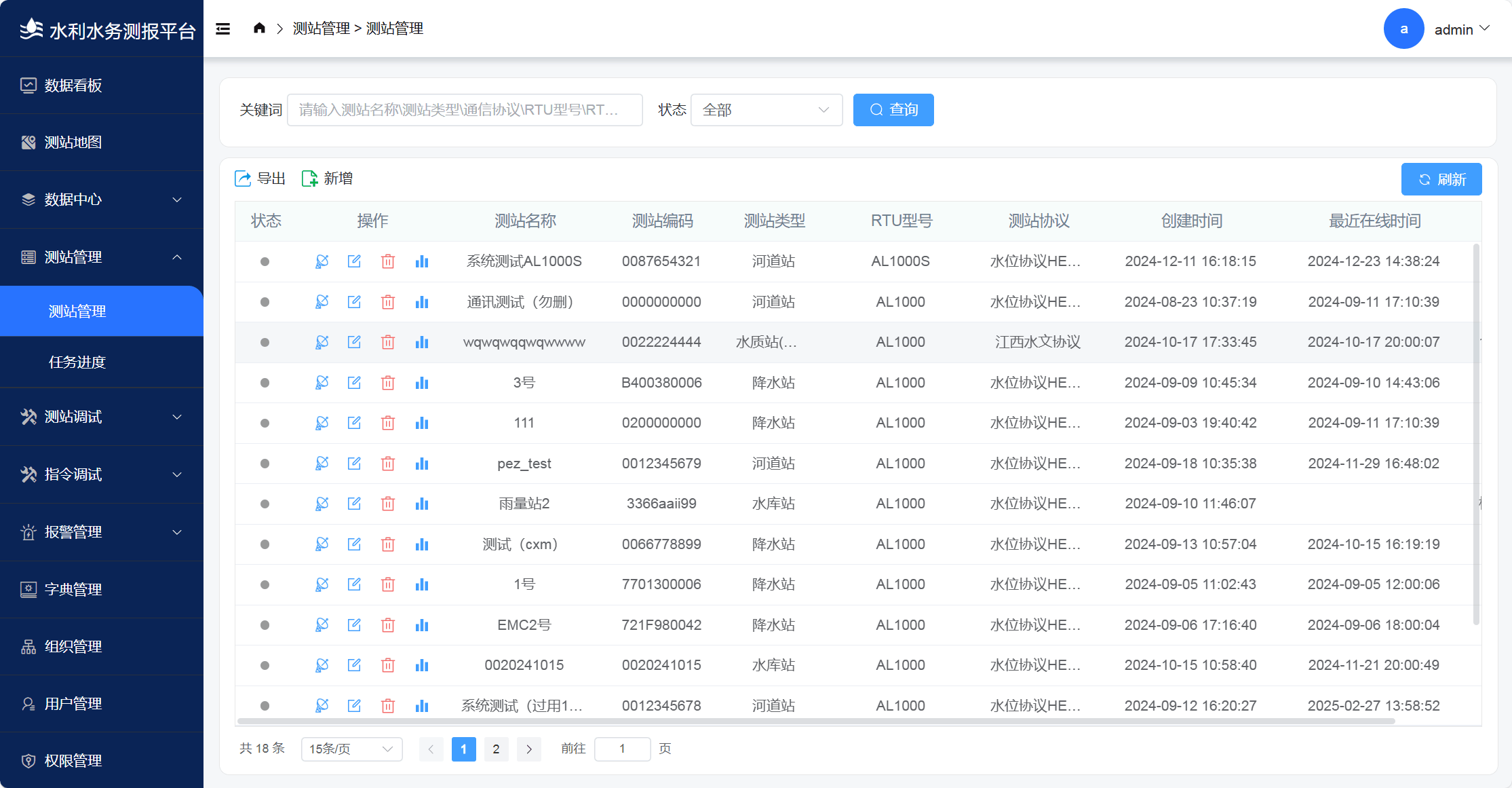Go to page 2 of results
1512x788 pixels.
(x=496, y=749)
